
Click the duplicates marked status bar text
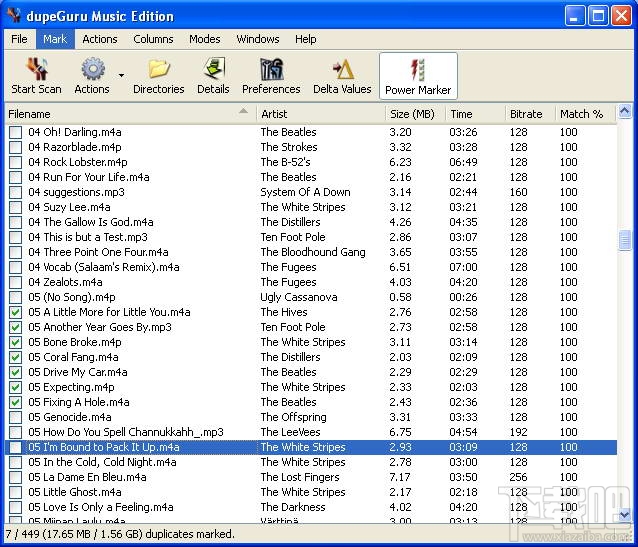tap(120, 534)
